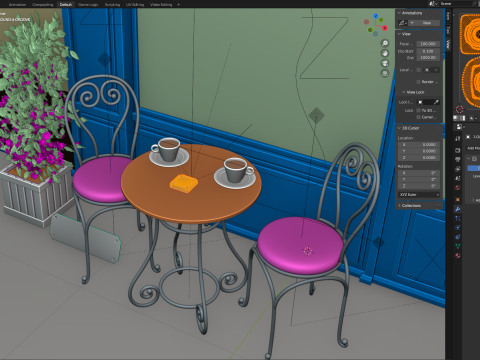This screenshot has height=360, width=480.
Task: Switch perspective/orthographic view icon
Action: [385, 73]
